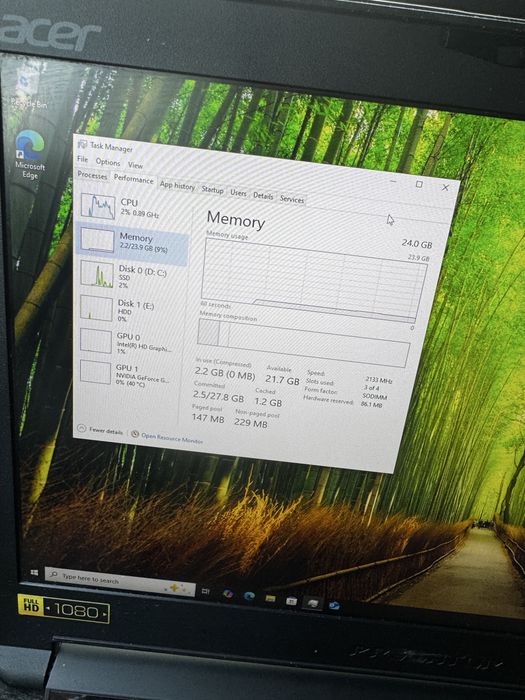The image size is (525, 700).
Task: Click the 2.2 GB (0 MB) in-use value
Action: coord(225,372)
